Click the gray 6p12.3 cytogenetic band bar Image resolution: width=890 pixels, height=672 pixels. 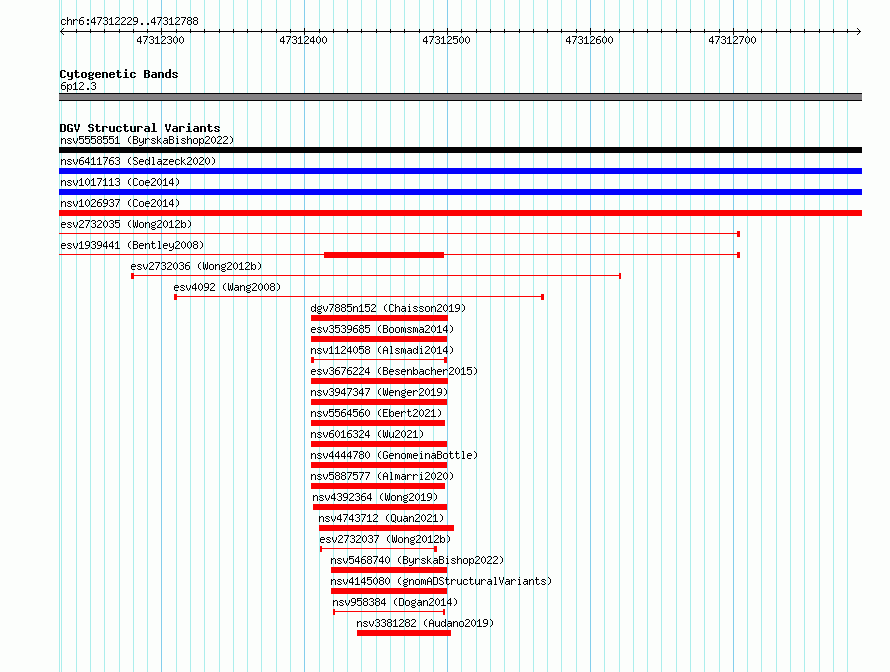(460, 97)
